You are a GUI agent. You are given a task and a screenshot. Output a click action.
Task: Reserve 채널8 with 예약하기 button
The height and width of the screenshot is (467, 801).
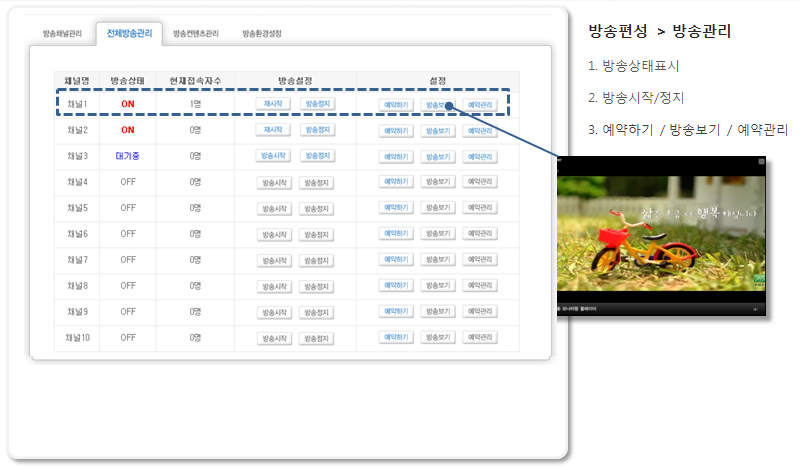[x=395, y=285]
